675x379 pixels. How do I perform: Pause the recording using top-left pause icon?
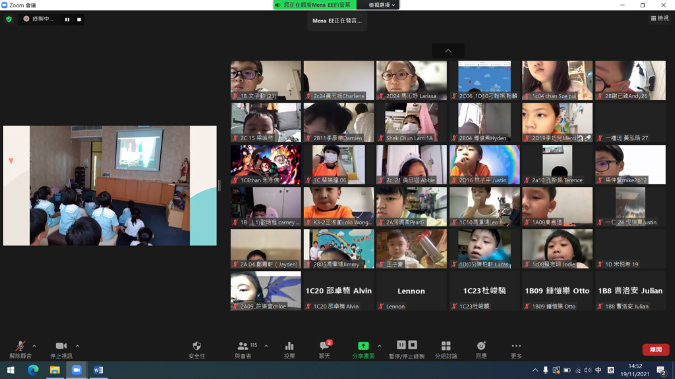67,19
